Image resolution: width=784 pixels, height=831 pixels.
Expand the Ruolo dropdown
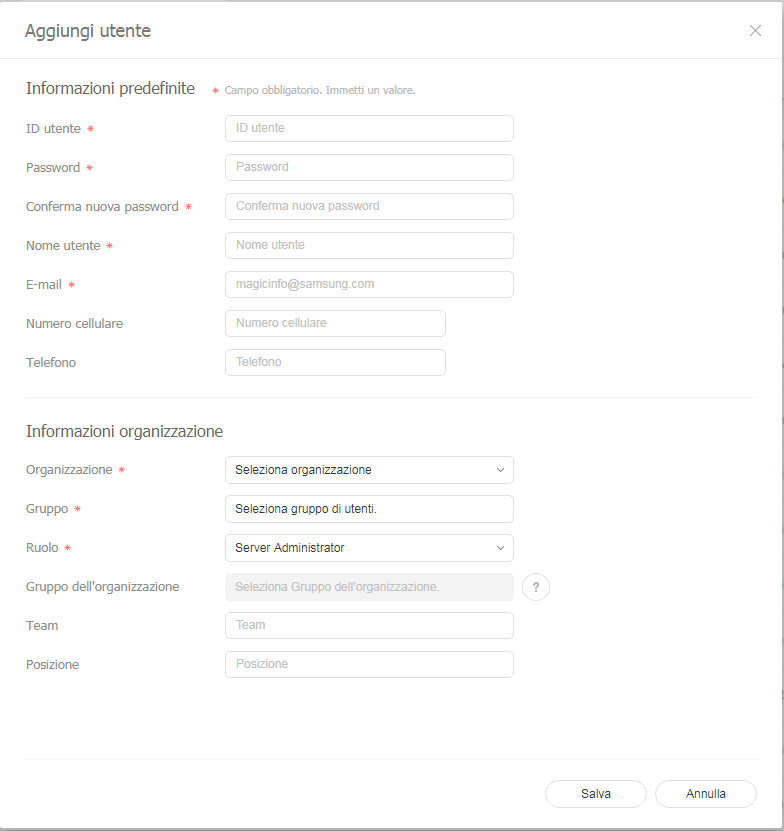coord(368,548)
